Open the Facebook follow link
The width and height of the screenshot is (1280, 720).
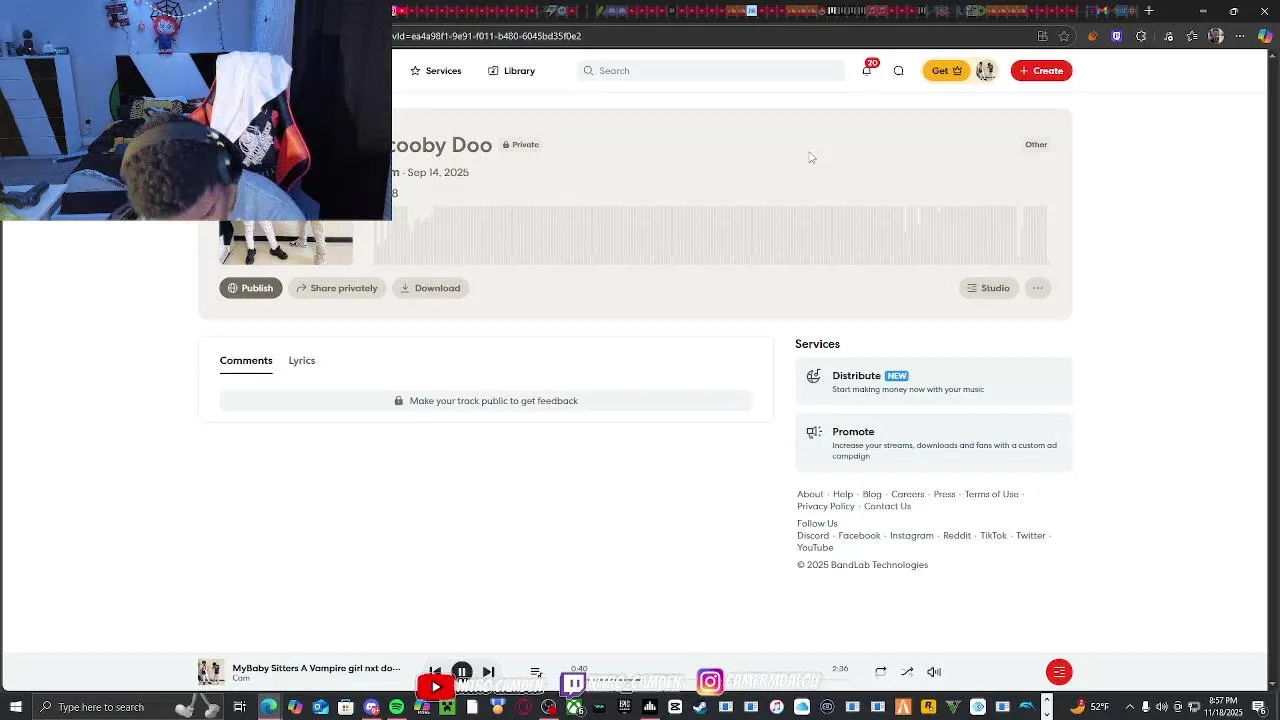[x=859, y=536]
